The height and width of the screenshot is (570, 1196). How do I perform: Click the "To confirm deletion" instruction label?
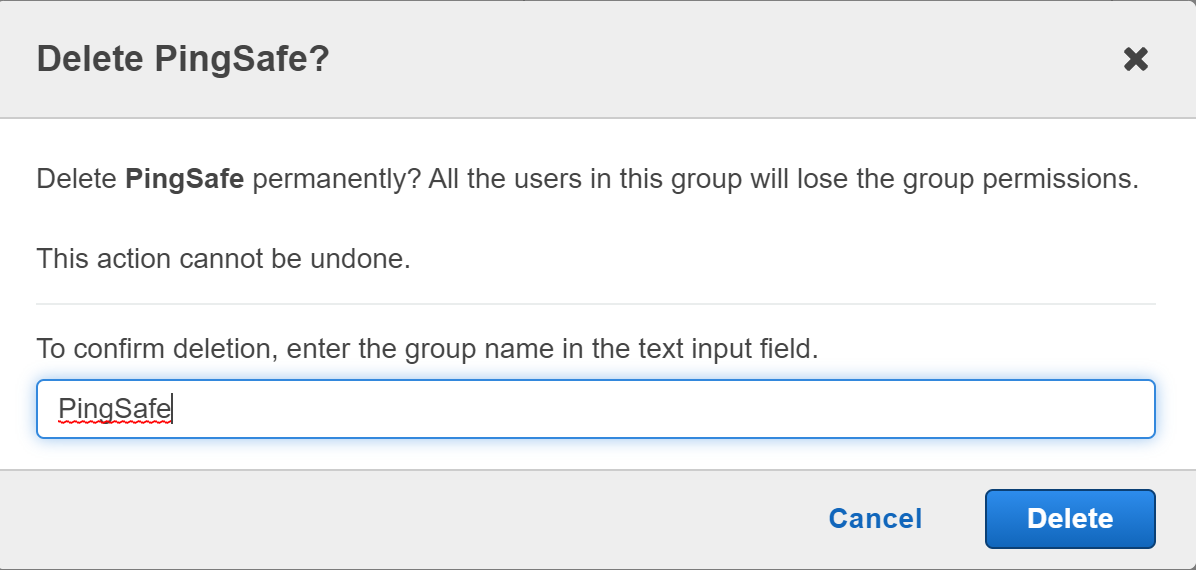427,349
